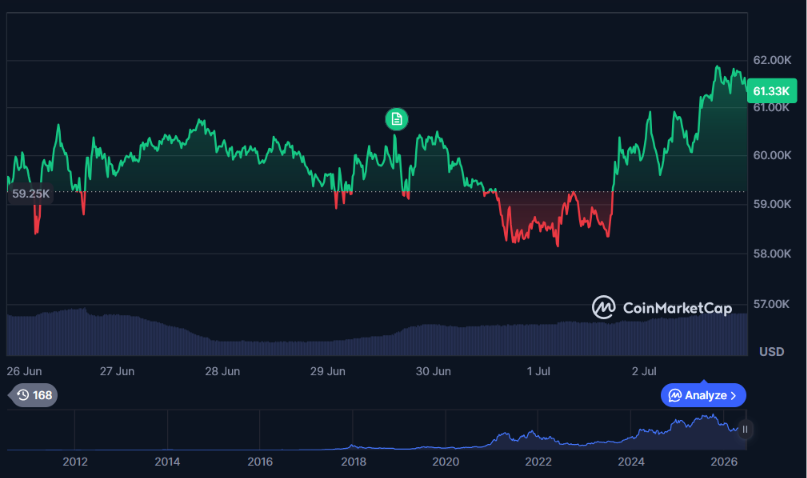Image resolution: width=807 pixels, height=478 pixels.
Task: Select the 61.33K current price tag
Action: (771, 91)
